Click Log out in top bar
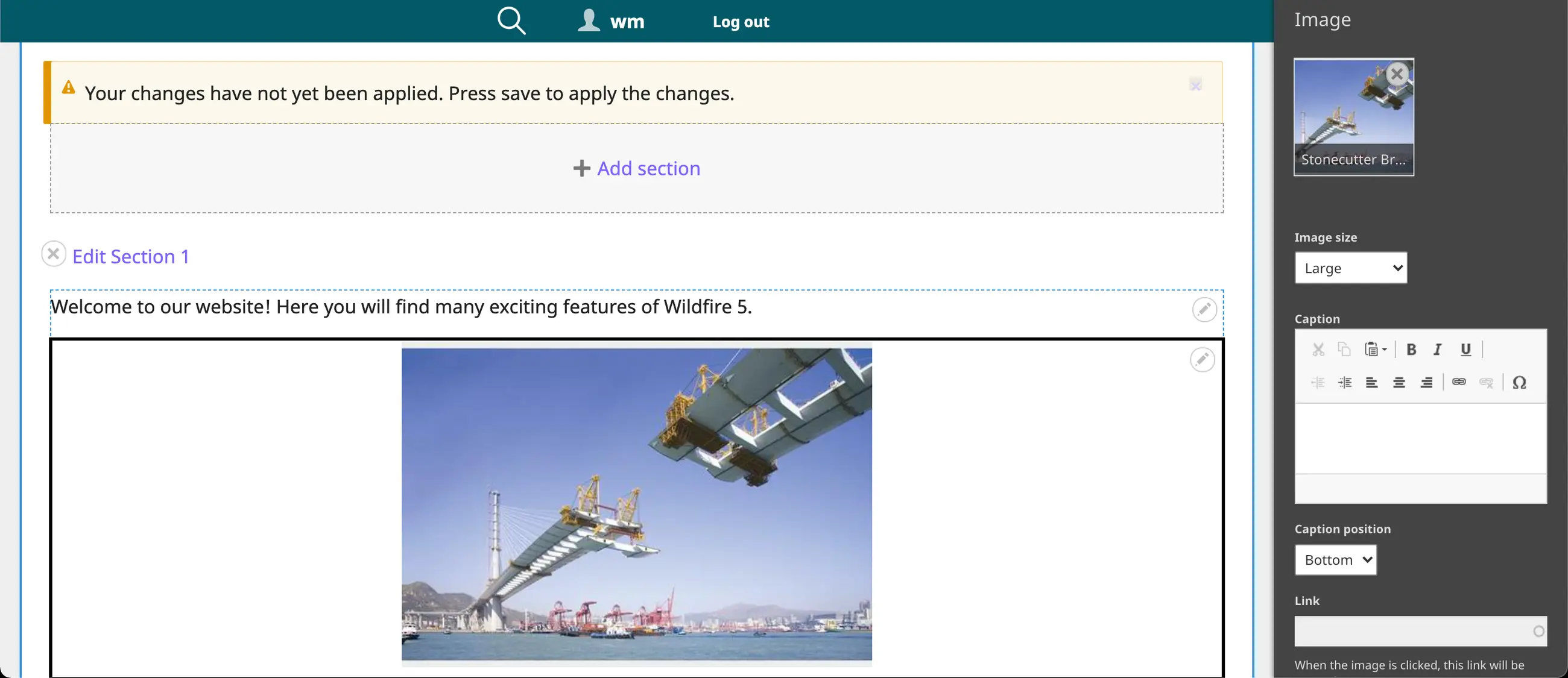 [x=741, y=22]
